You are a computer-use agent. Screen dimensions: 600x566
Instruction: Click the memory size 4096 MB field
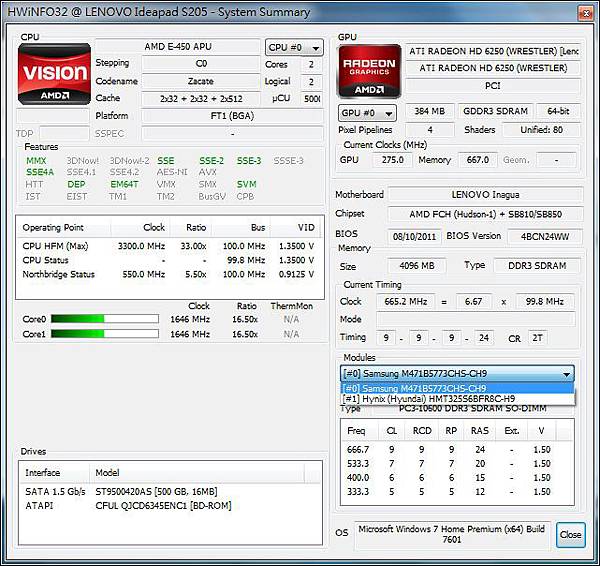pyautogui.click(x=417, y=266)
